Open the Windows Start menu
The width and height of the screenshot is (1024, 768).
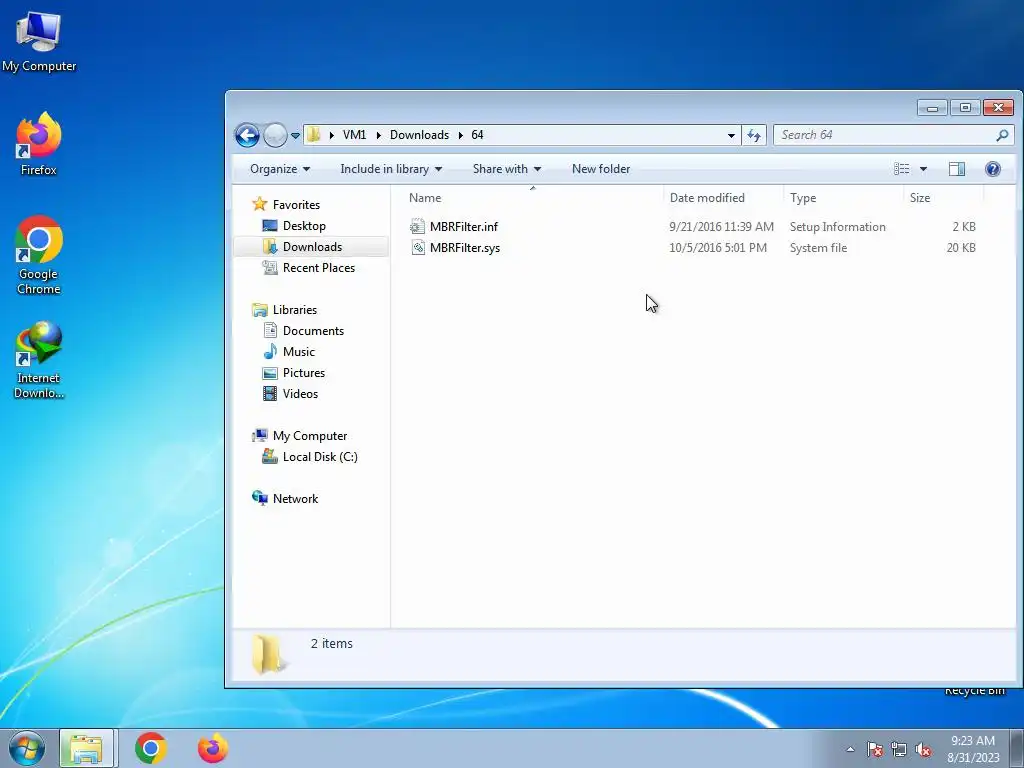coord(27,748)
